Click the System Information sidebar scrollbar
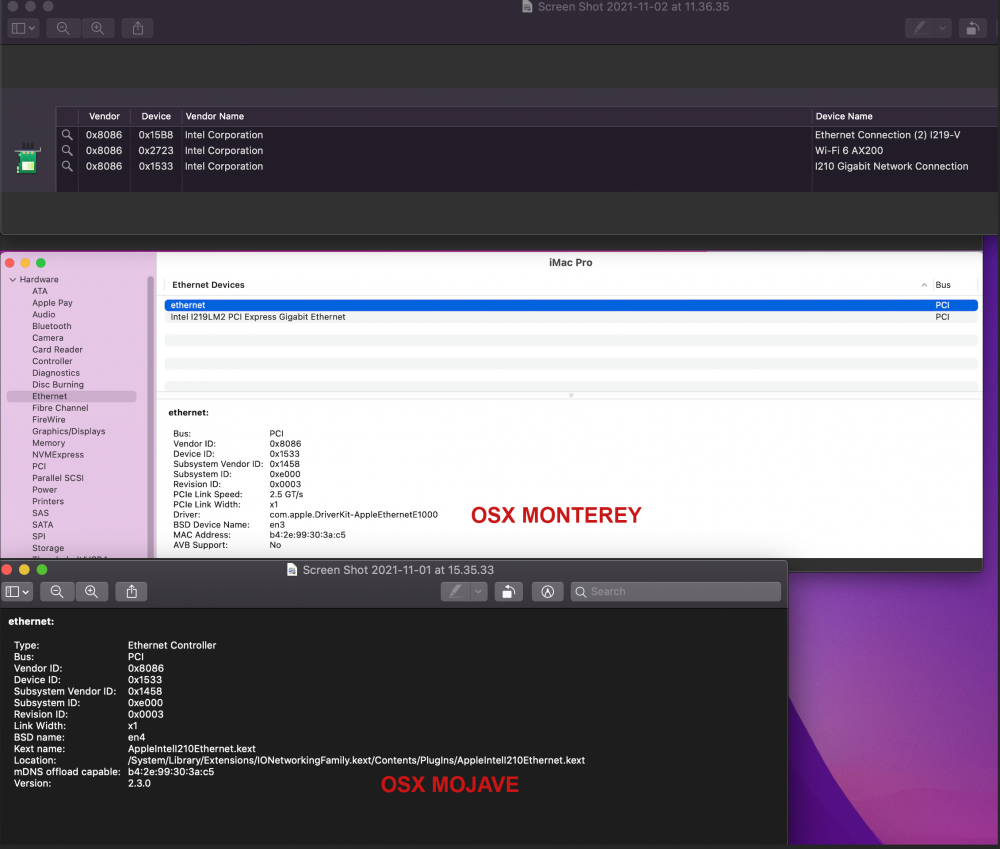The image size is (1000, 849). click(x=151, y=416)
